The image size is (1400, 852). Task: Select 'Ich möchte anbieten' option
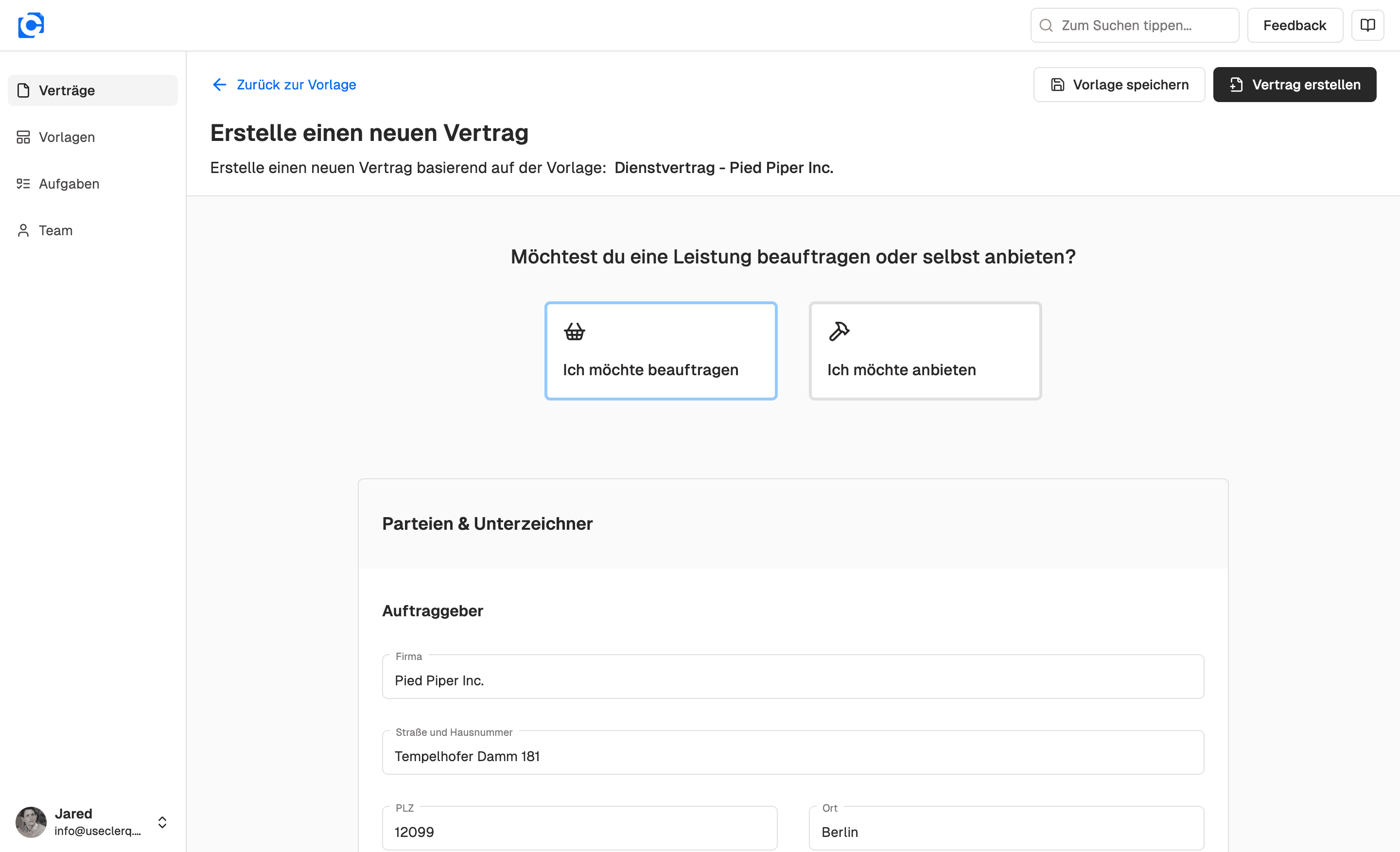pos(925,351)
